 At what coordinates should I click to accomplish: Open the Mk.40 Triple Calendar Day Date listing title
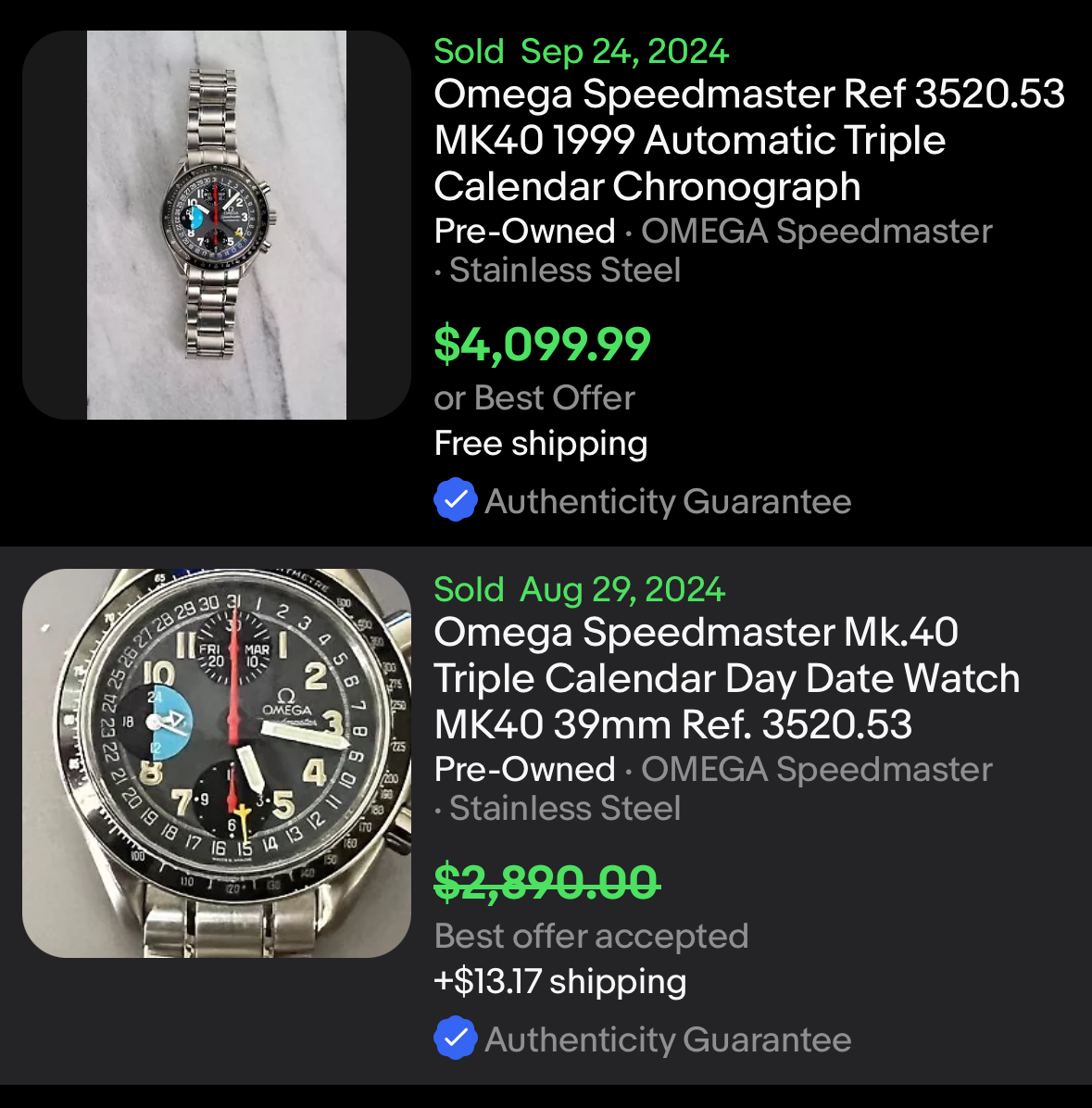(x=726, y=678)
